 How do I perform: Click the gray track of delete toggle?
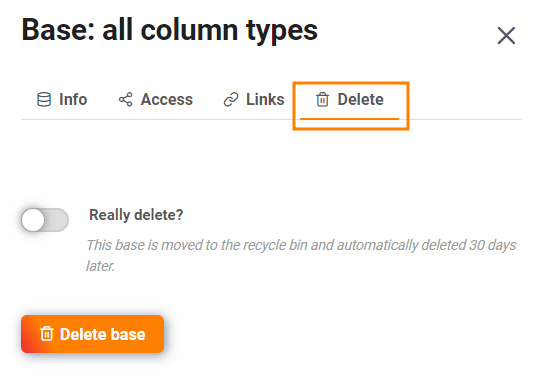(57, 220)
